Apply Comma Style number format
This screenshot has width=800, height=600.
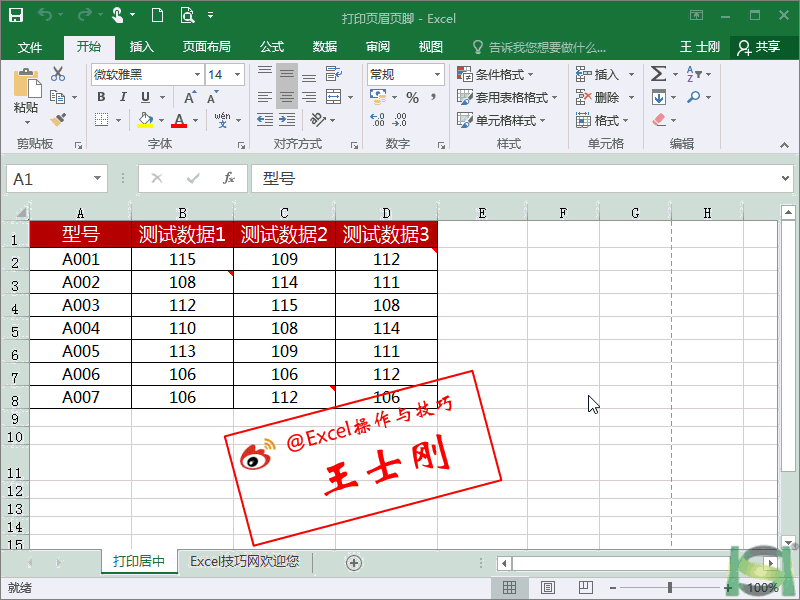click(x=433, y=97)
